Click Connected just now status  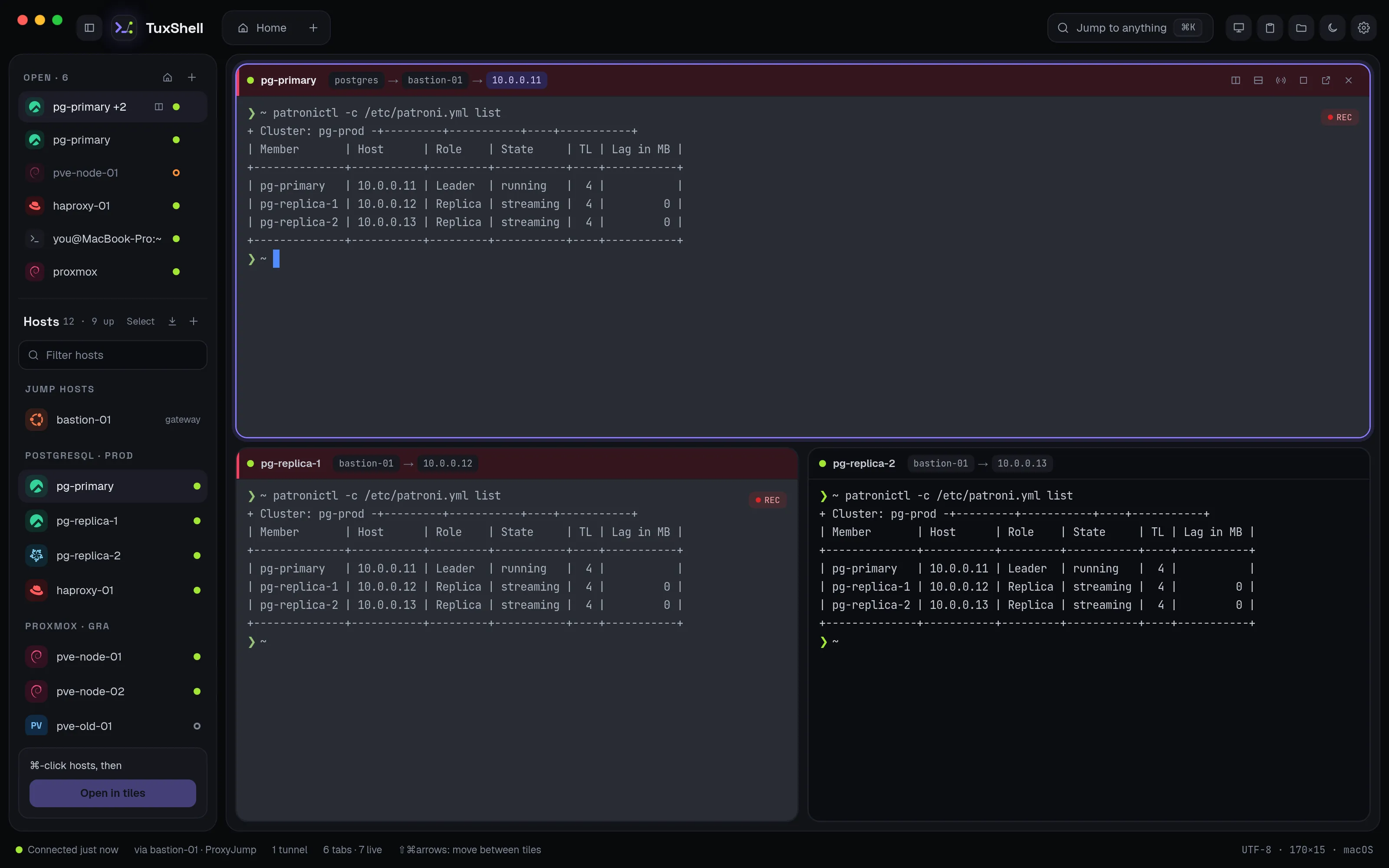pyautogui.click(x=67, y=850)
